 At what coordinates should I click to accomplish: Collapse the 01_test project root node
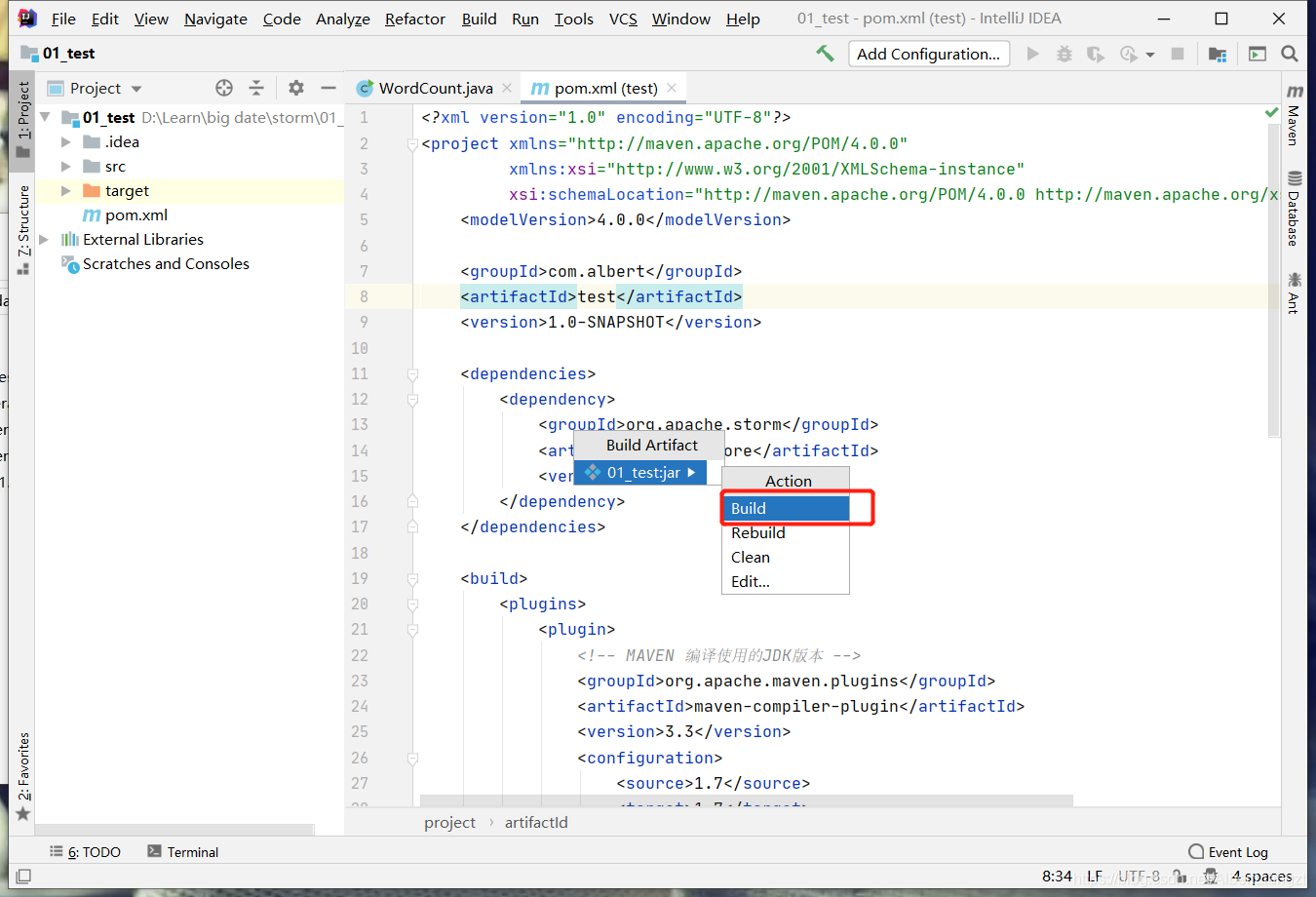45,117
